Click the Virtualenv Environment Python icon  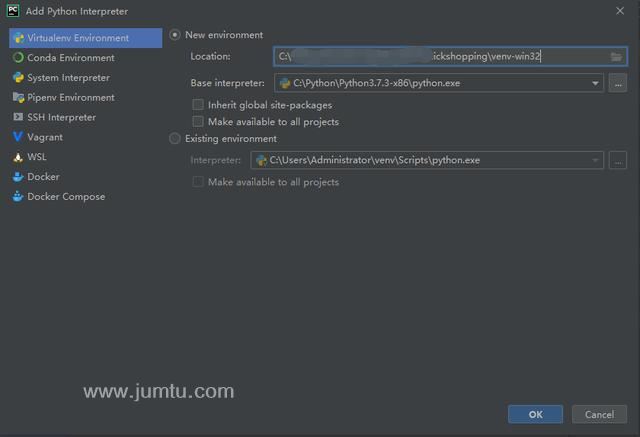(18, 38)
